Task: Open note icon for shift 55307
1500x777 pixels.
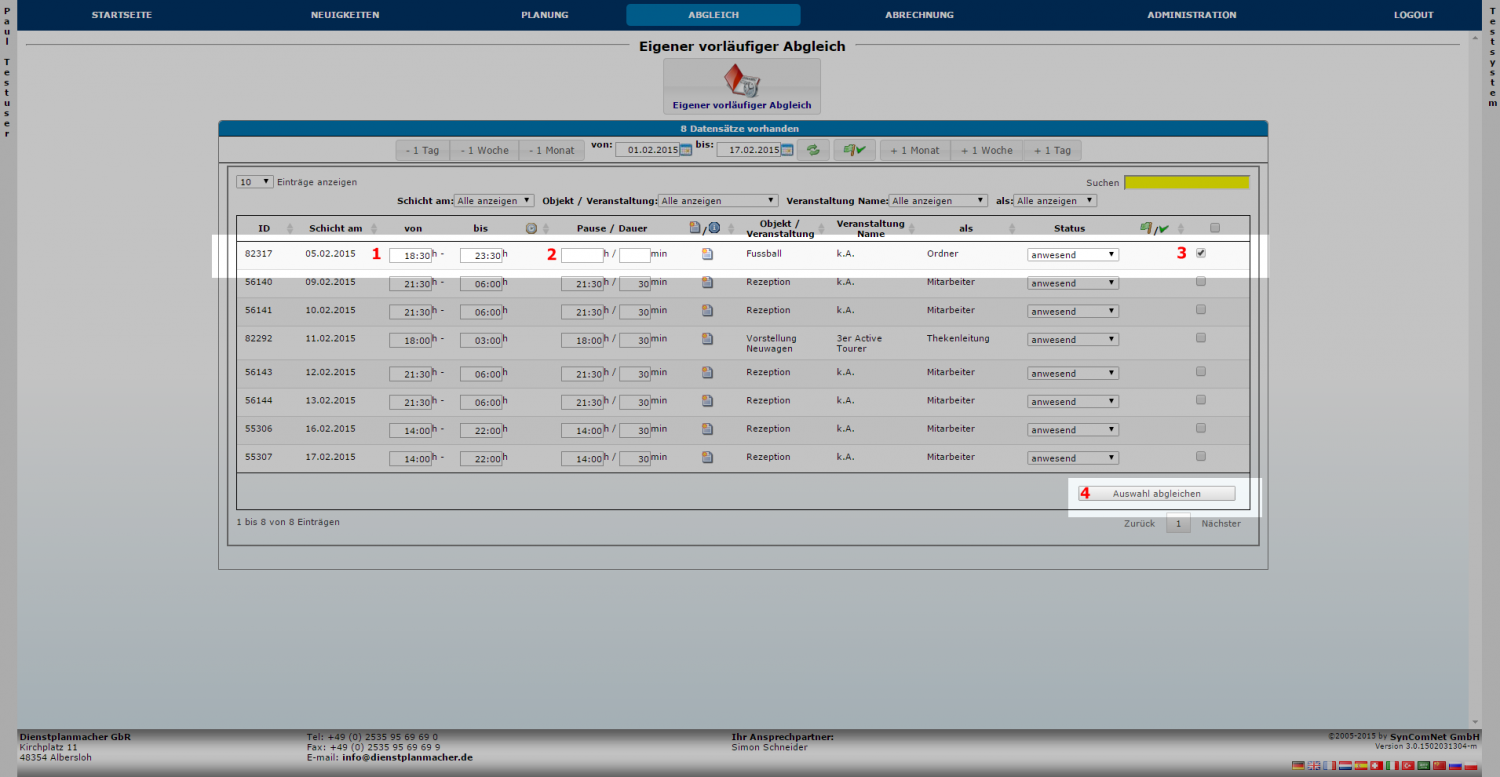Action: click(707, 458)
